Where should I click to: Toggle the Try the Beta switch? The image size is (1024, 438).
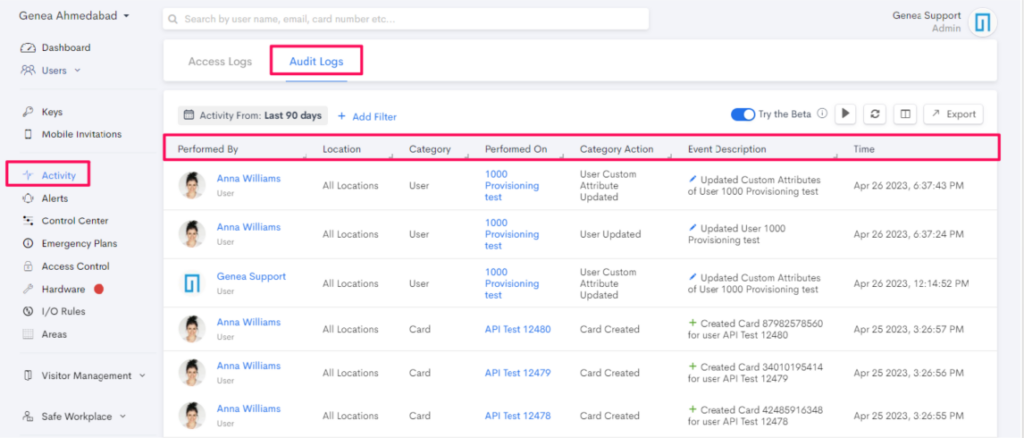(x=743, y=114)
